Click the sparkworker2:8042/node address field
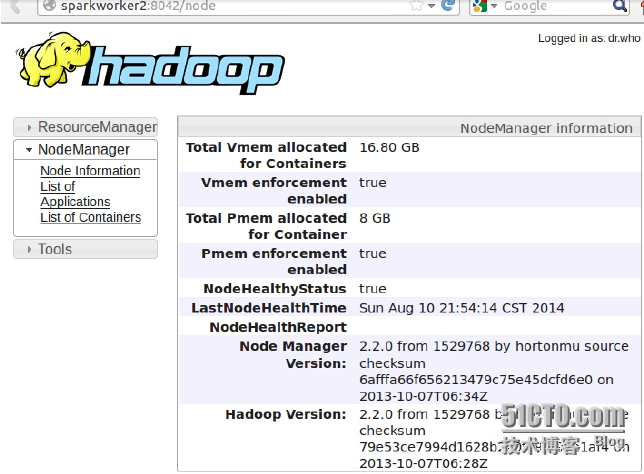Image resolution: width=644 pixels, height=474 pixels. pyautogui.click(x=230, y=6)
